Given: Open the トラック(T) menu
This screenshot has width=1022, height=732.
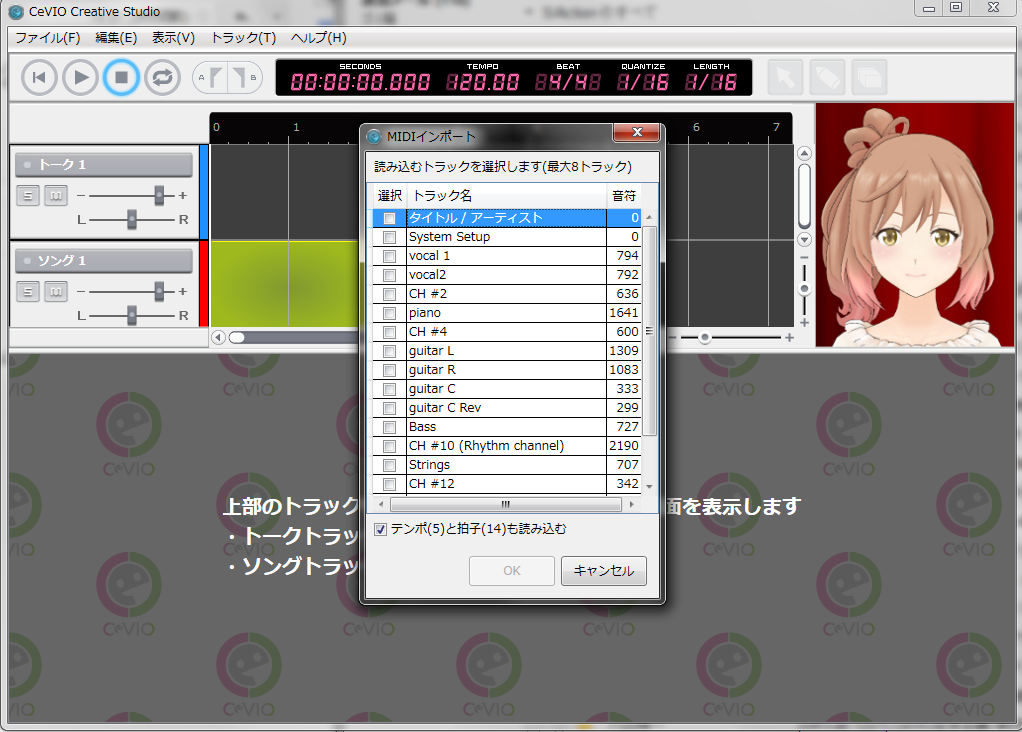Looking at the screenshot, I should pyautogui.click(x=243, y=38).
